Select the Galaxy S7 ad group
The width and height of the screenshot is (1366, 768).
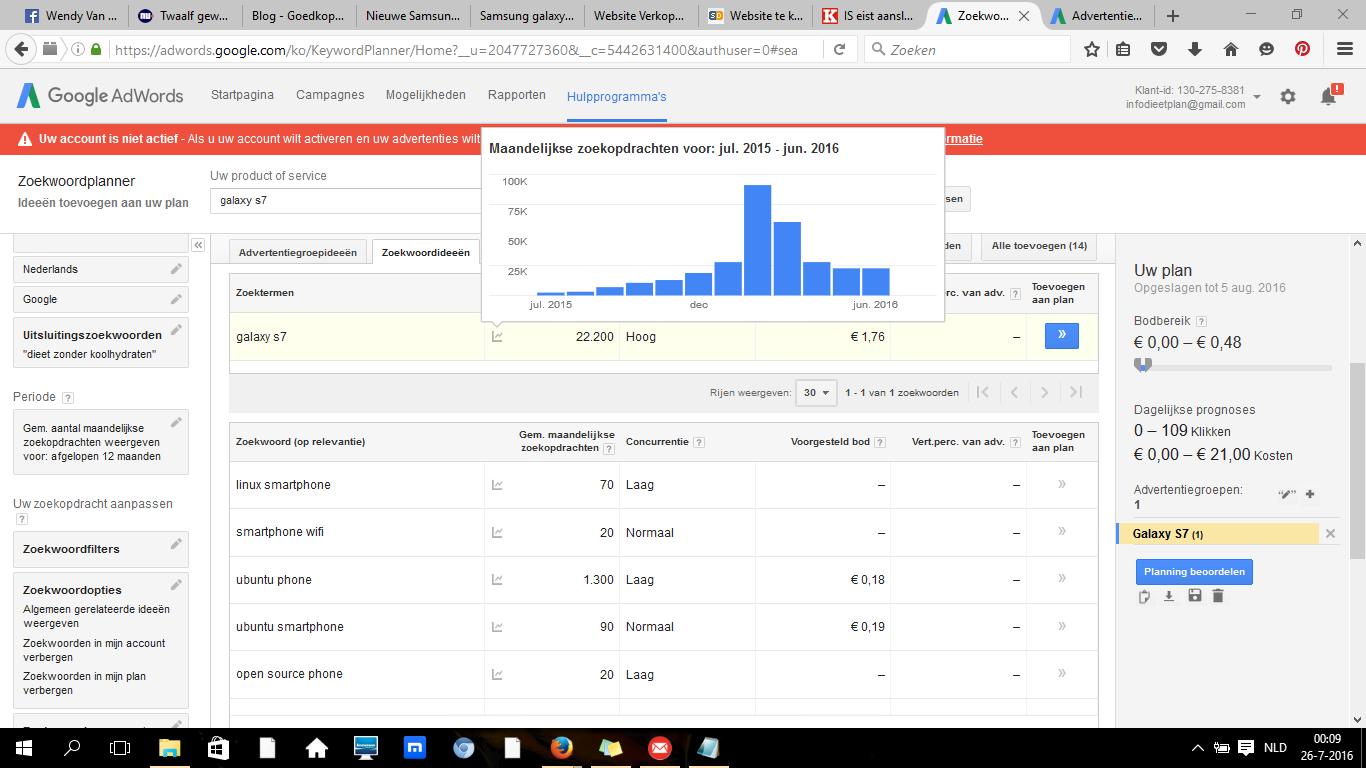click(1217, 534)
